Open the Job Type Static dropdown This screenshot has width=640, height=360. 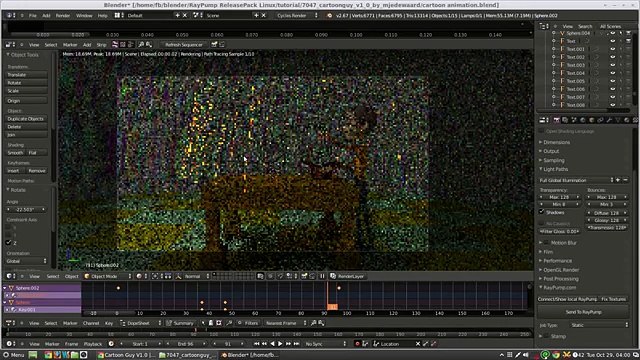(599, 325)
